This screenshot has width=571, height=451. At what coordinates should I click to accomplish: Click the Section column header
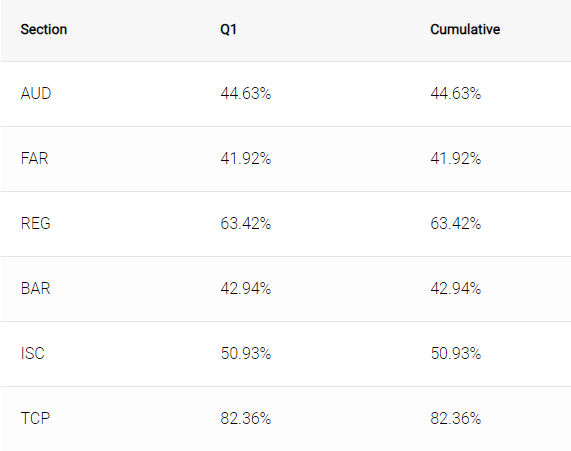point(44,30)
